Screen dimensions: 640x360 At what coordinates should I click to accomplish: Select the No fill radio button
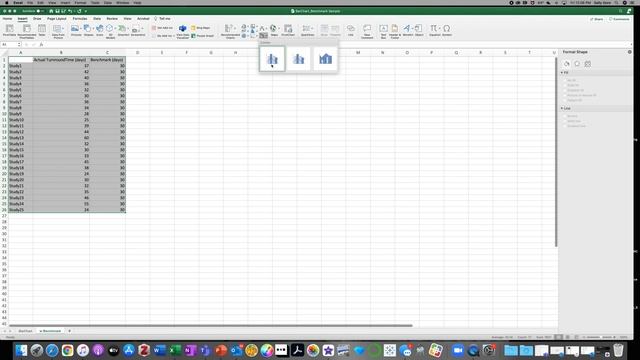point(565,80)
